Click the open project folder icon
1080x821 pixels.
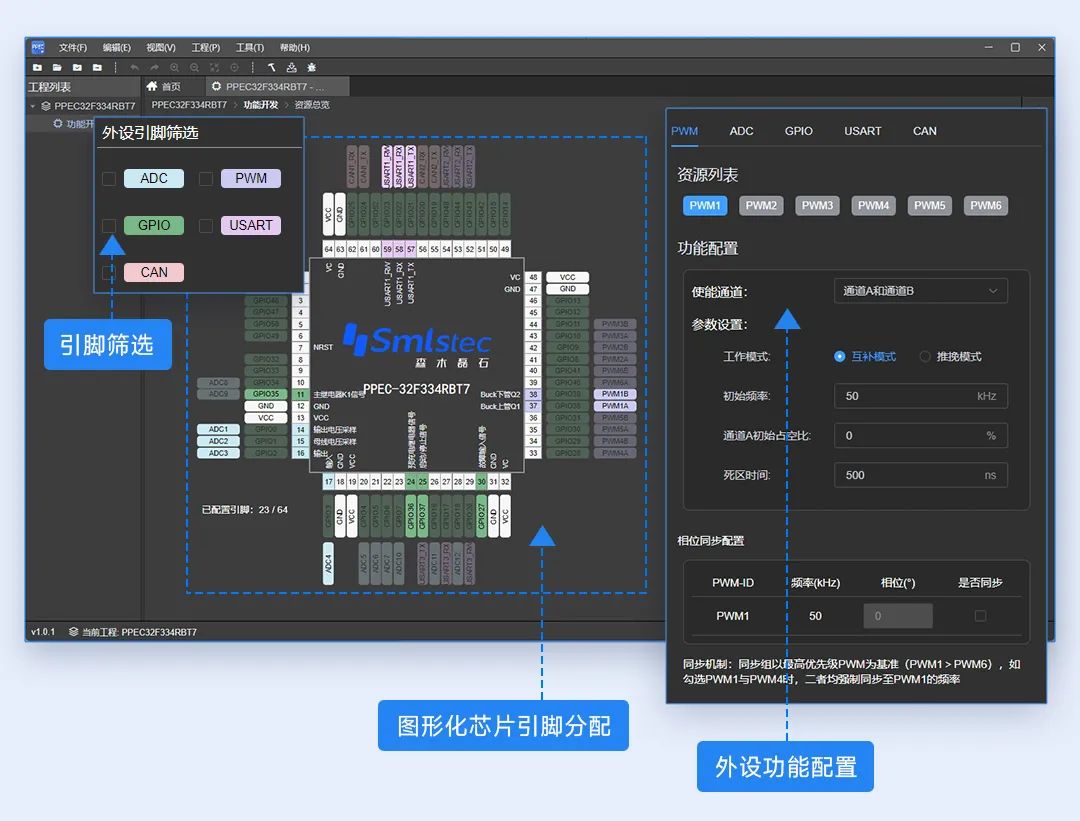tap(57, 67)
